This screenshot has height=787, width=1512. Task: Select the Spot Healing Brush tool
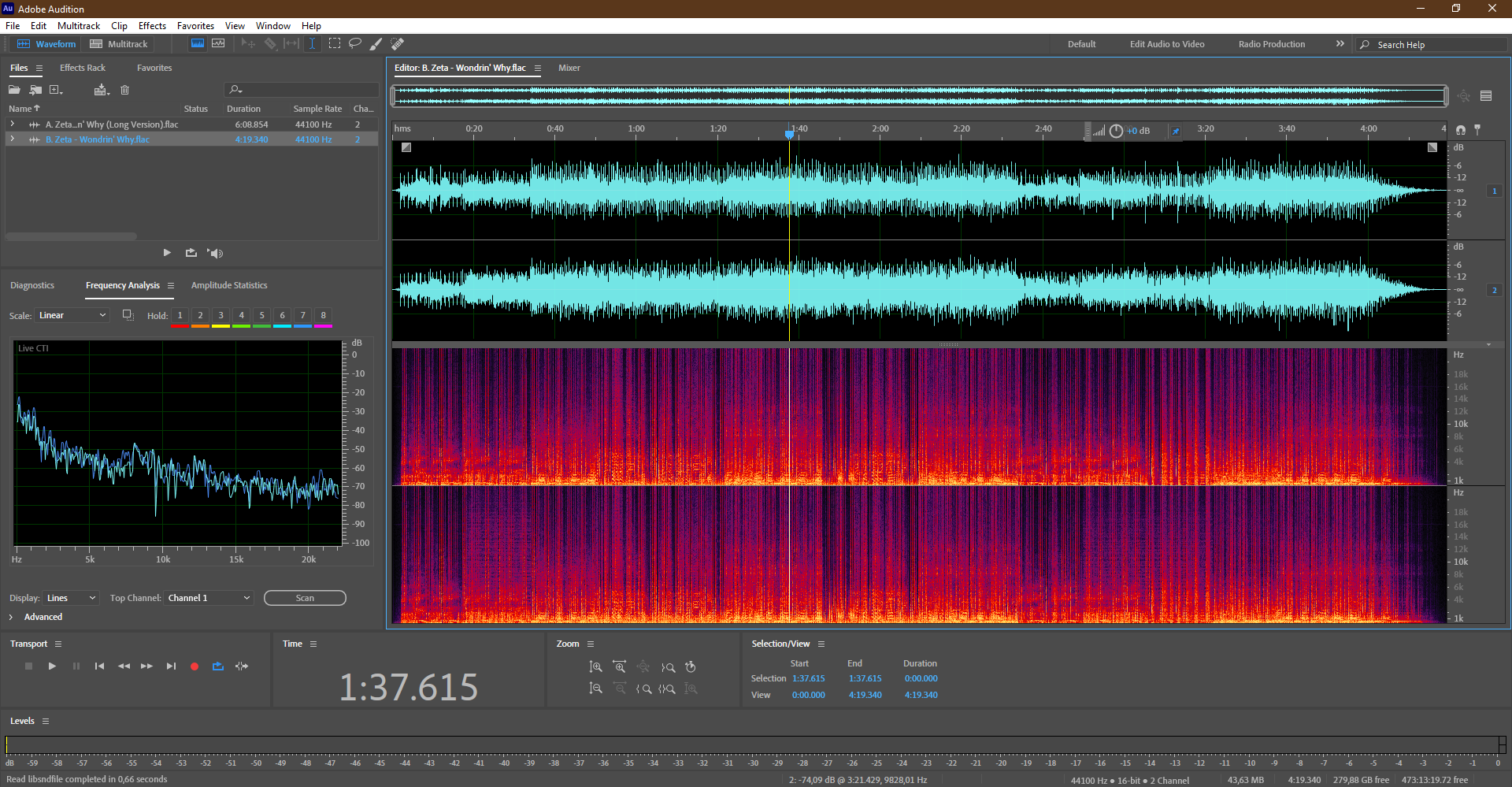pyautogui.click(x=398, y=44)
